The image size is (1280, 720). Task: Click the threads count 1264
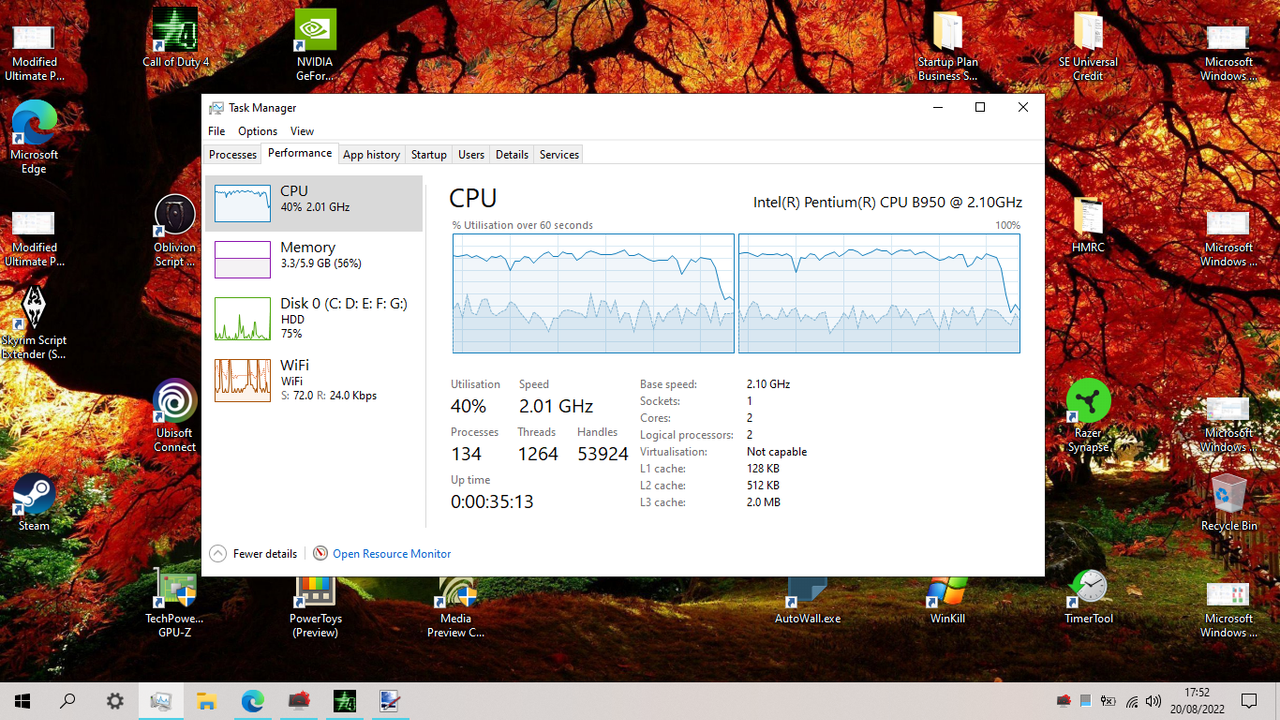tap(538, 454)
